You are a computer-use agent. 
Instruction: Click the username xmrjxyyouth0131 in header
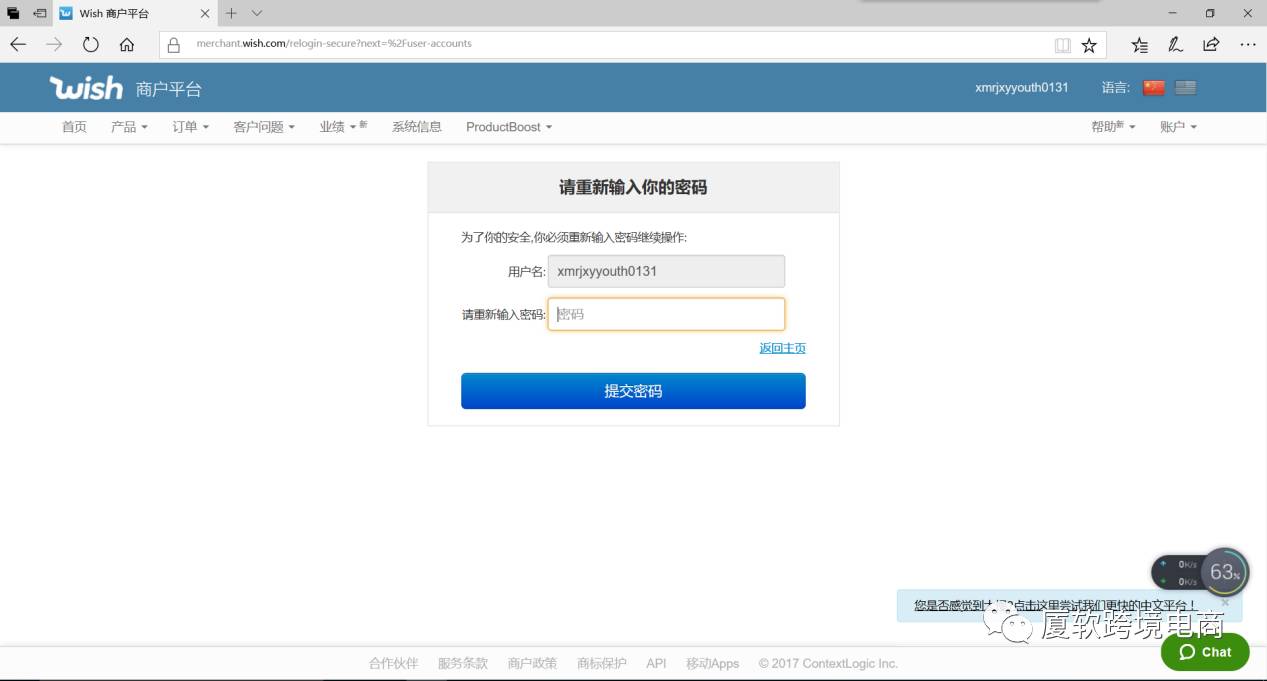[1022, 88]
